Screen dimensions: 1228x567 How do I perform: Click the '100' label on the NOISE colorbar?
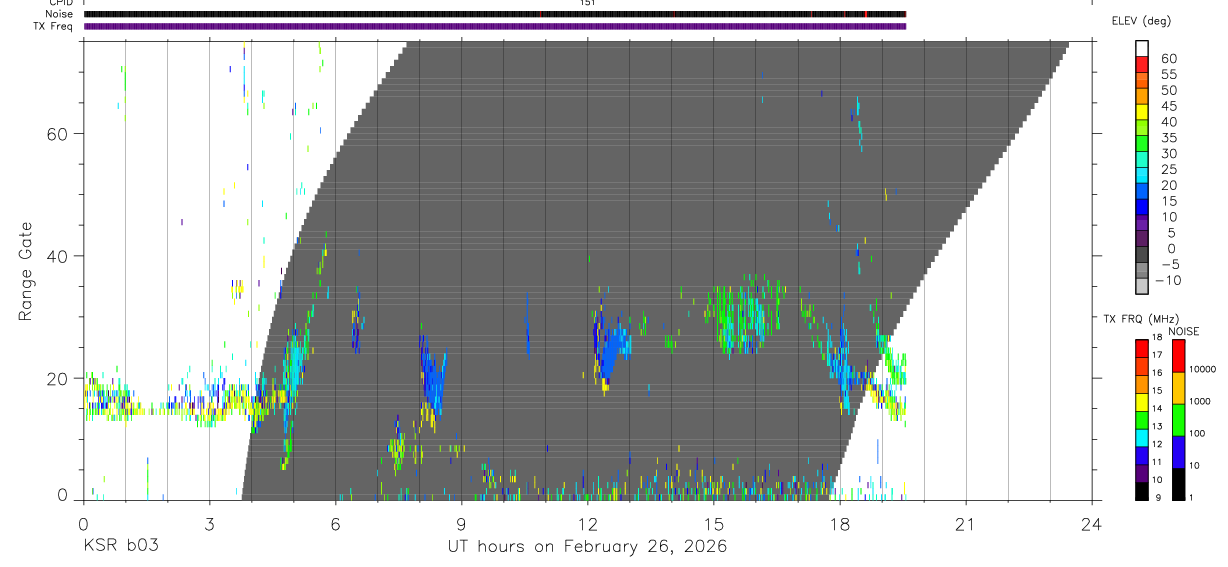1199,434
